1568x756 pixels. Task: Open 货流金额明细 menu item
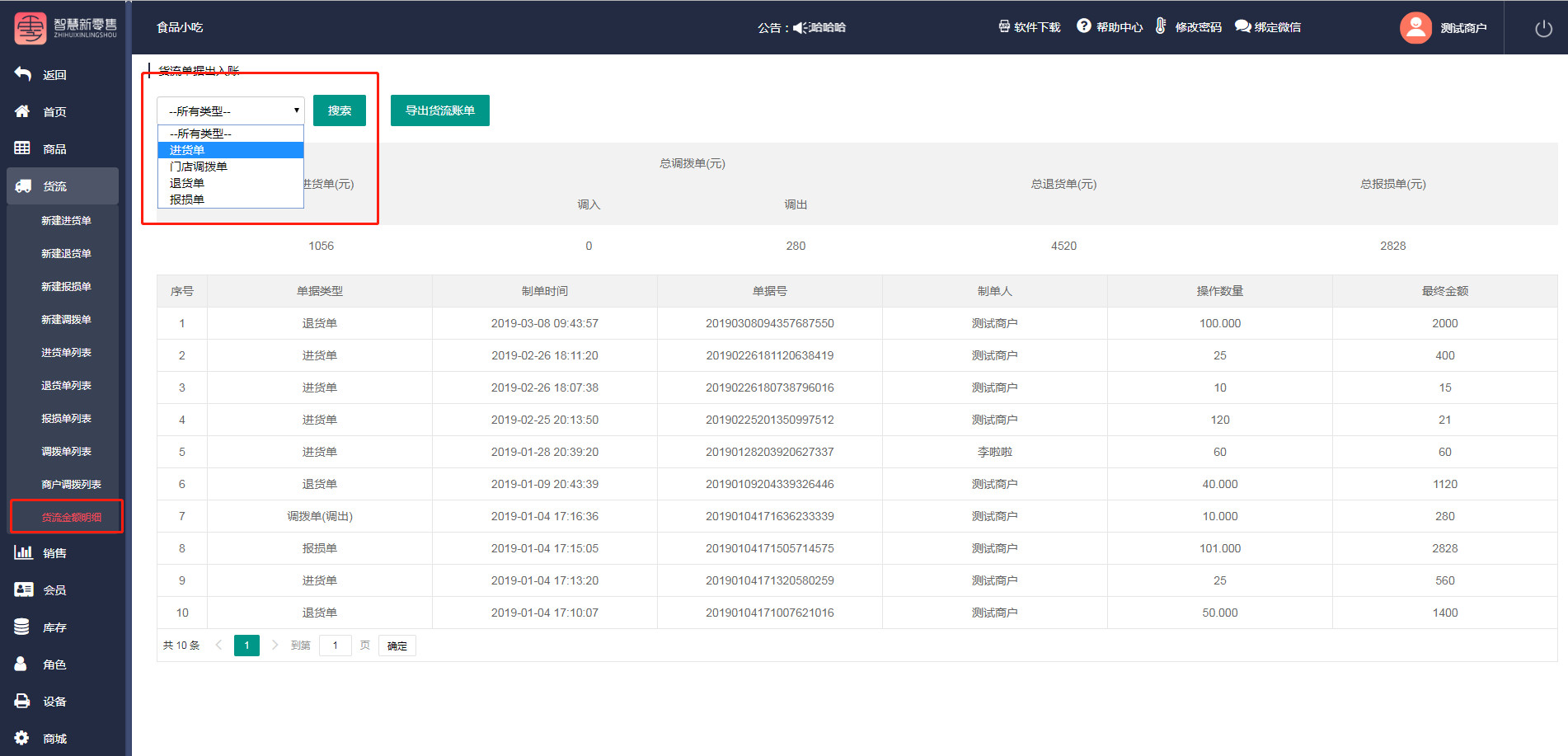click(x=71, y=517)
